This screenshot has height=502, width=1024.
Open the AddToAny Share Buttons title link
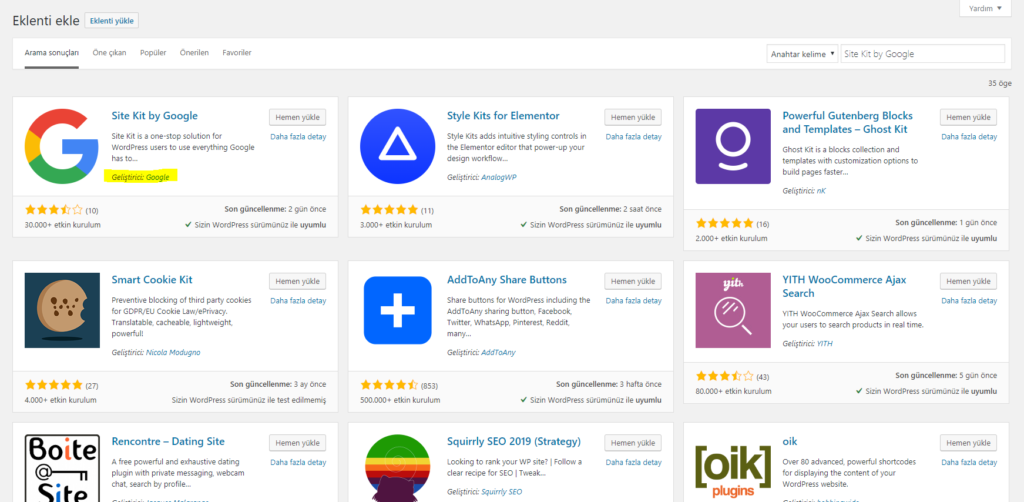[507, 280]
